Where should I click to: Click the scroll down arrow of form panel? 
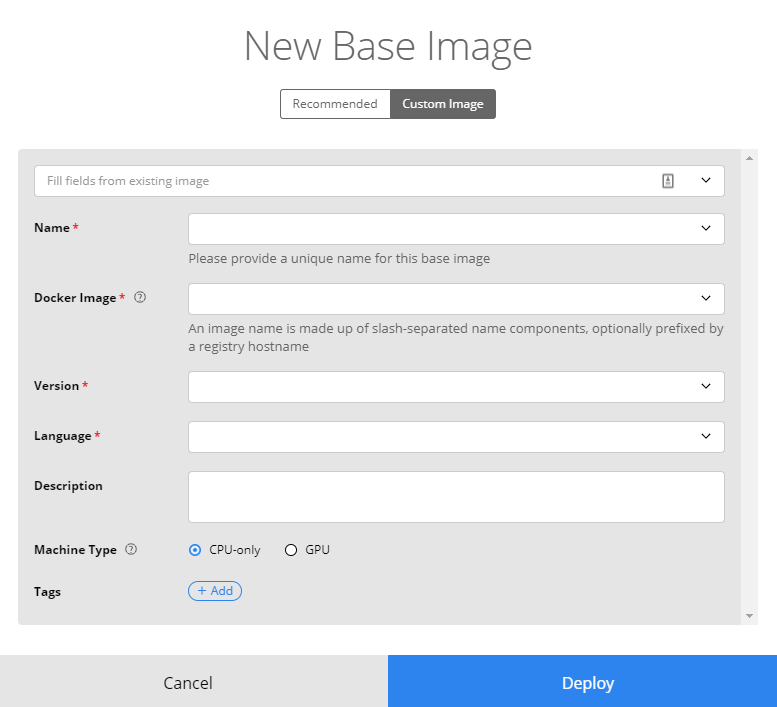tap(749, 616)
